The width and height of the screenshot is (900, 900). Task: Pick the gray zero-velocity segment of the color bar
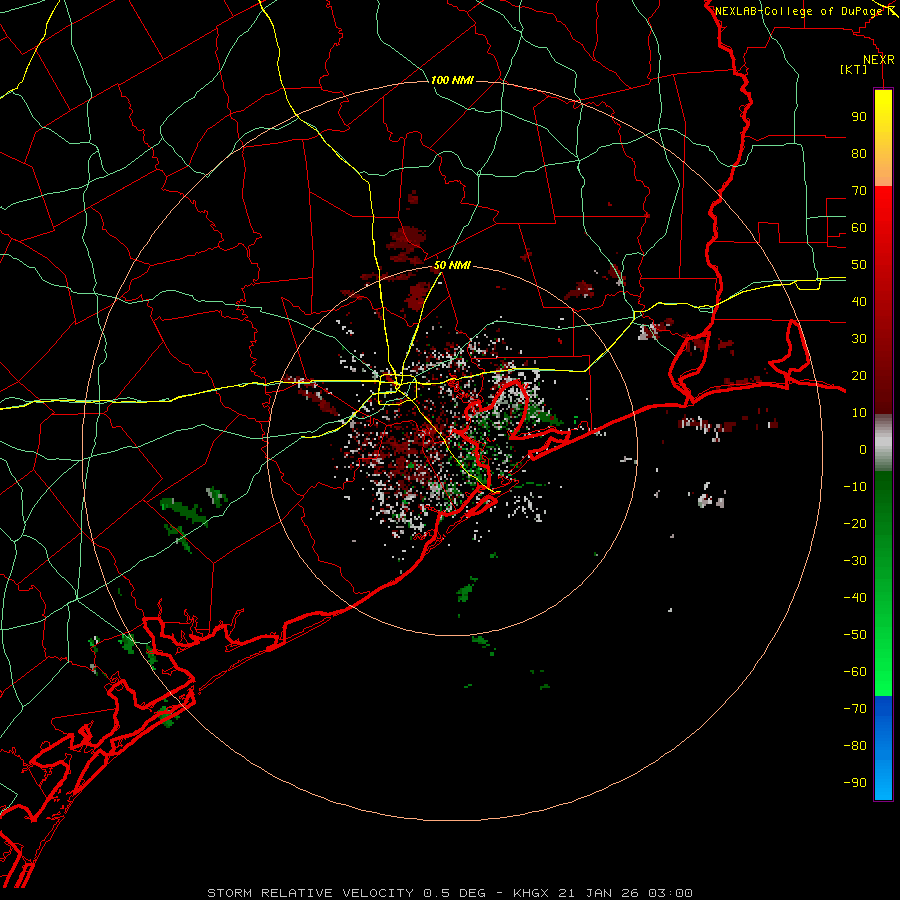pyautogui.click(x=883, y=443)
